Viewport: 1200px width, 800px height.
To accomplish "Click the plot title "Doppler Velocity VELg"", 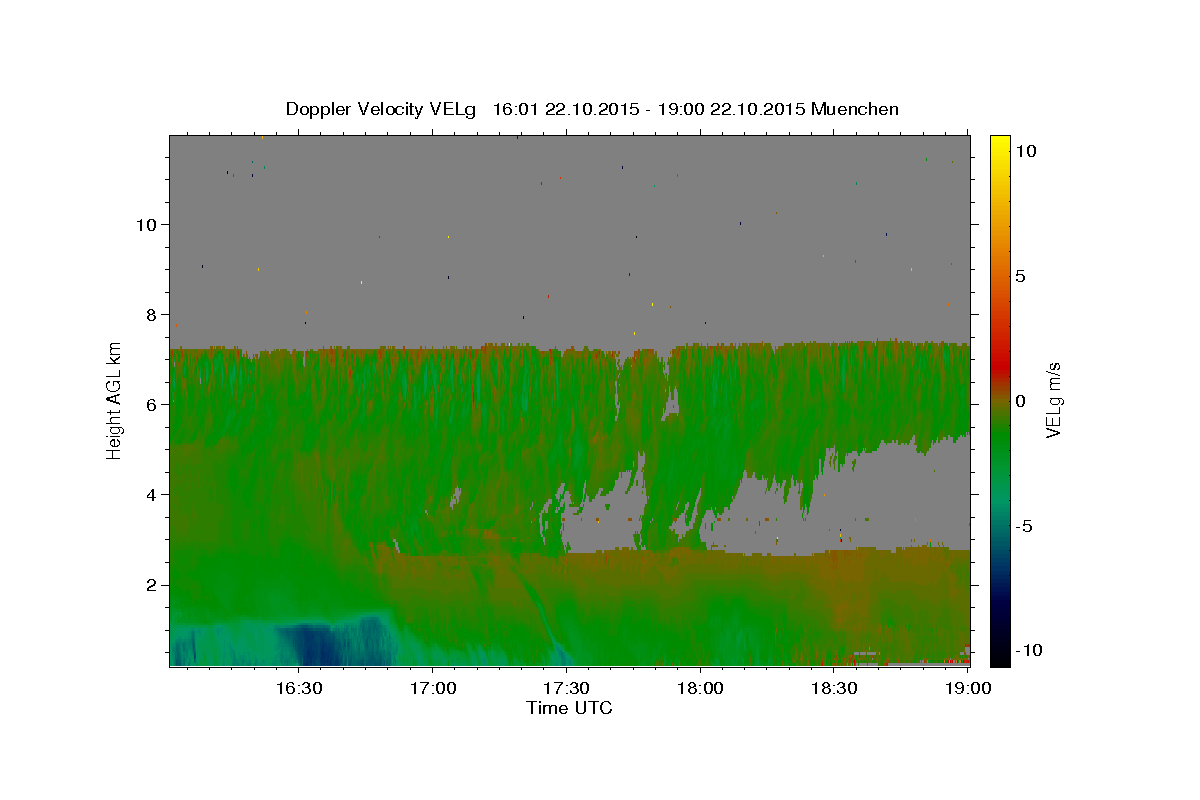I will [x=382, y=109].
